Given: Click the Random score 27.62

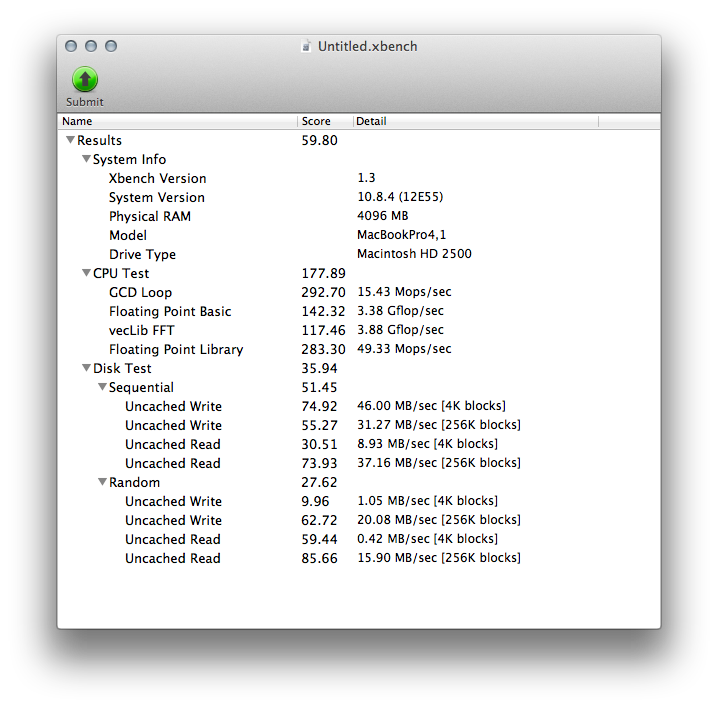Looking at the screenshot, I should click(x=319, y=482).
